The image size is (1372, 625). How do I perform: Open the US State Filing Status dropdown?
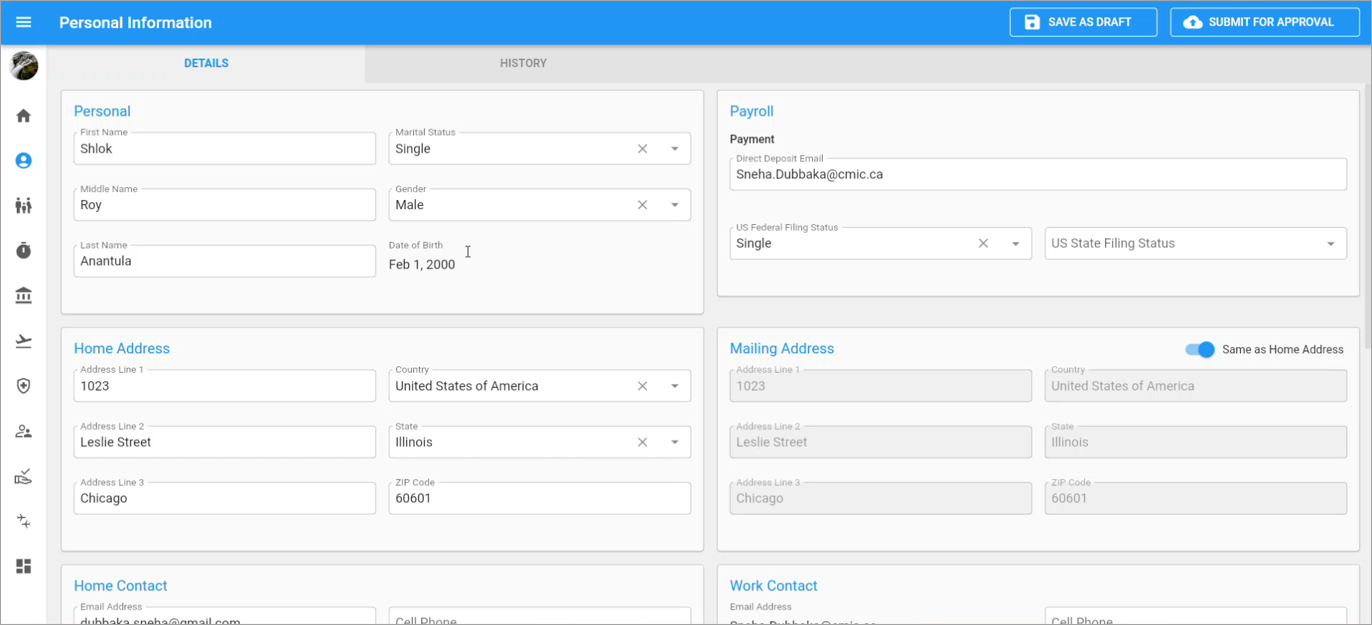pos(1196,243)
